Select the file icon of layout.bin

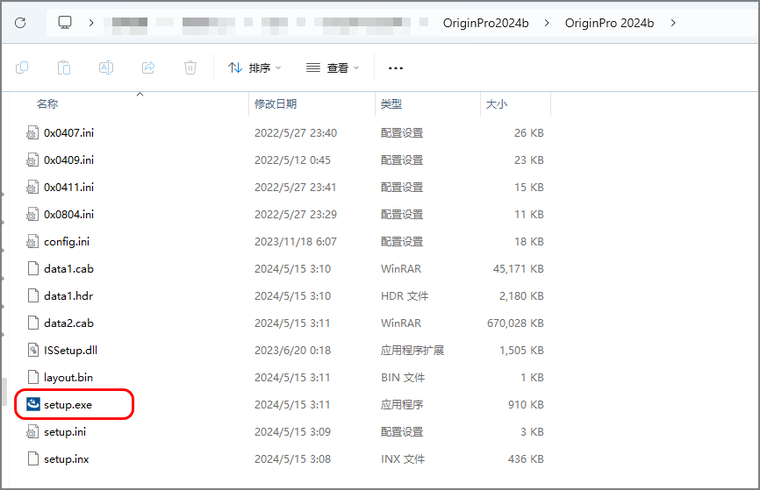(33, 377)
